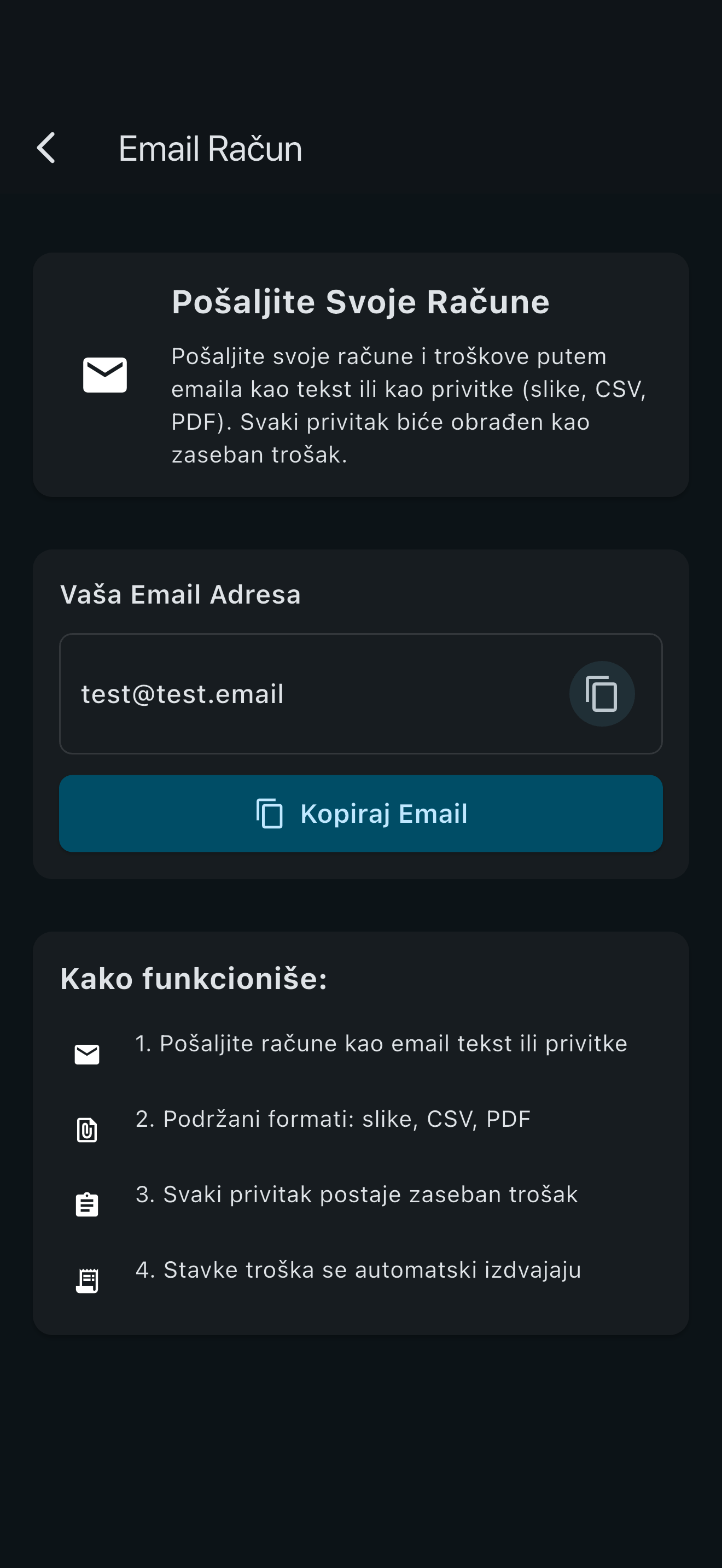Tap the Email Račun page title
The height and width of the screenshot is (1568, 722).
210,149
